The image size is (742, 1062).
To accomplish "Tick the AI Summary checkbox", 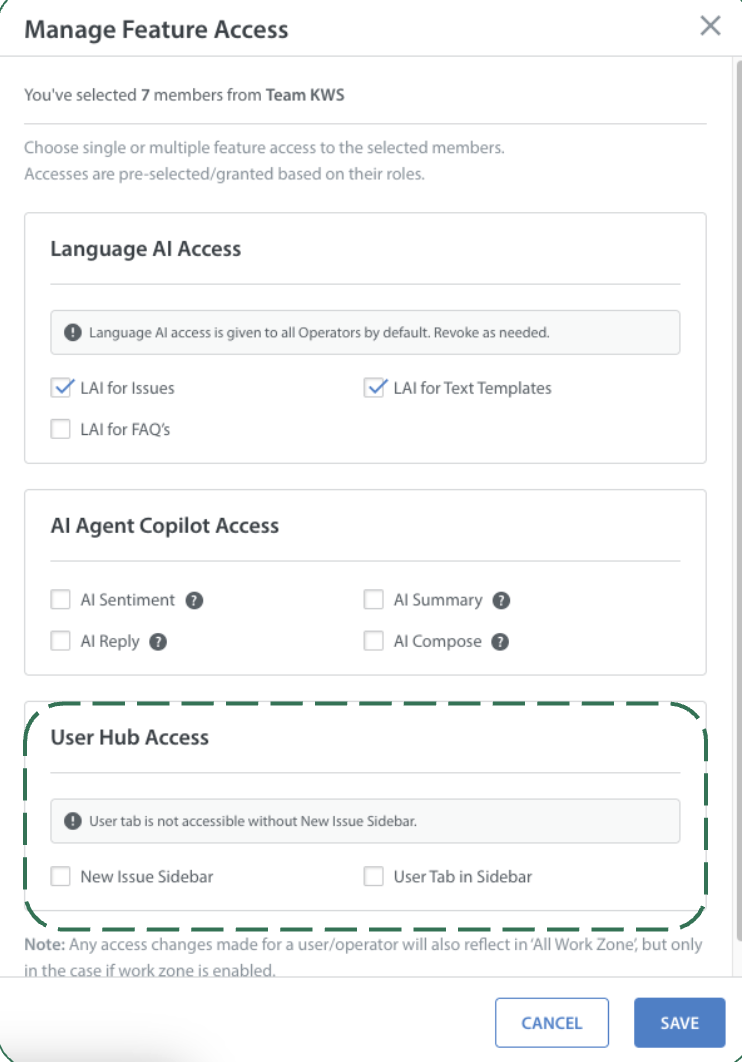I will [374, 601].
